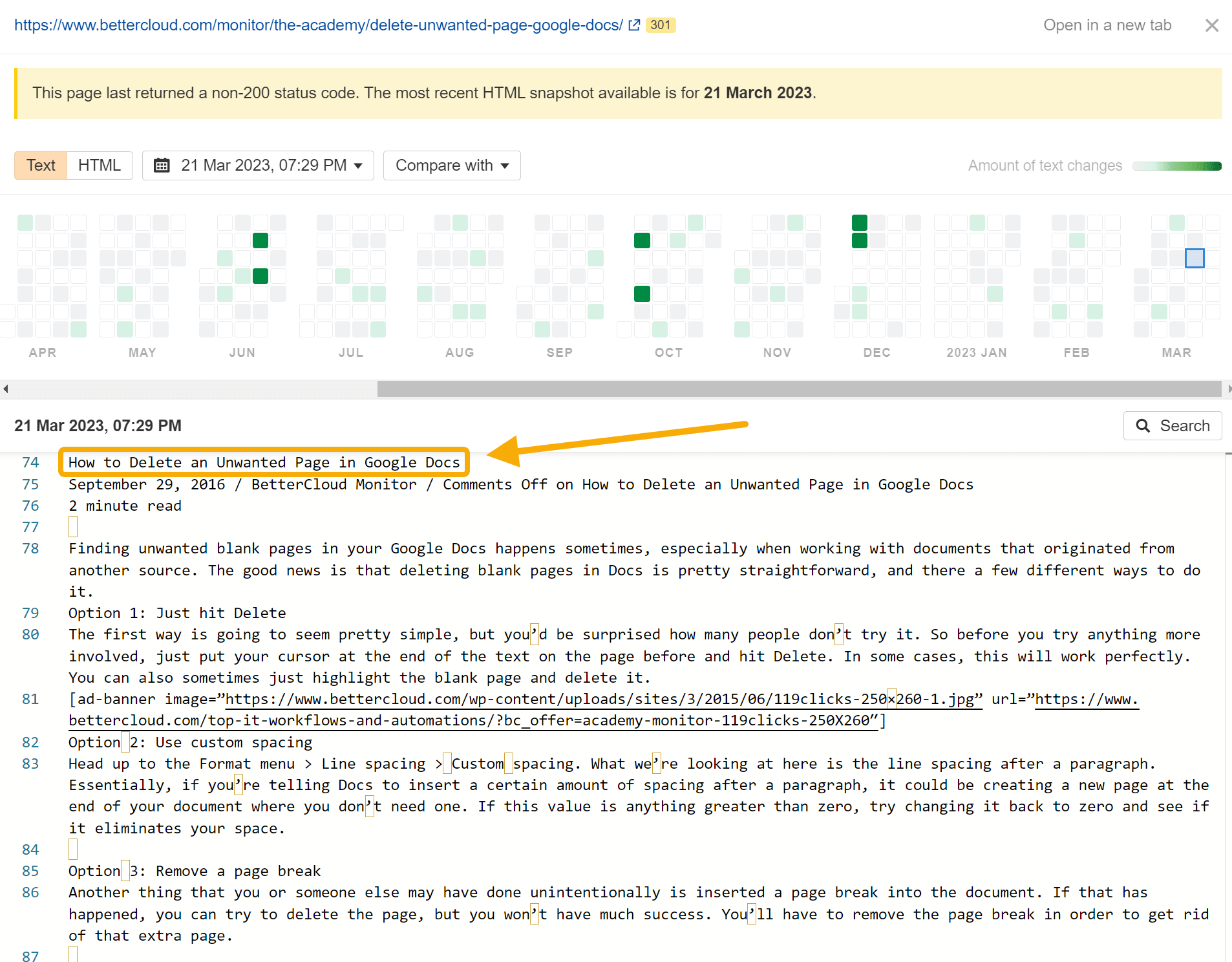
Task: Click the highlighted title on line 74
Action: [x=264, y=463]
